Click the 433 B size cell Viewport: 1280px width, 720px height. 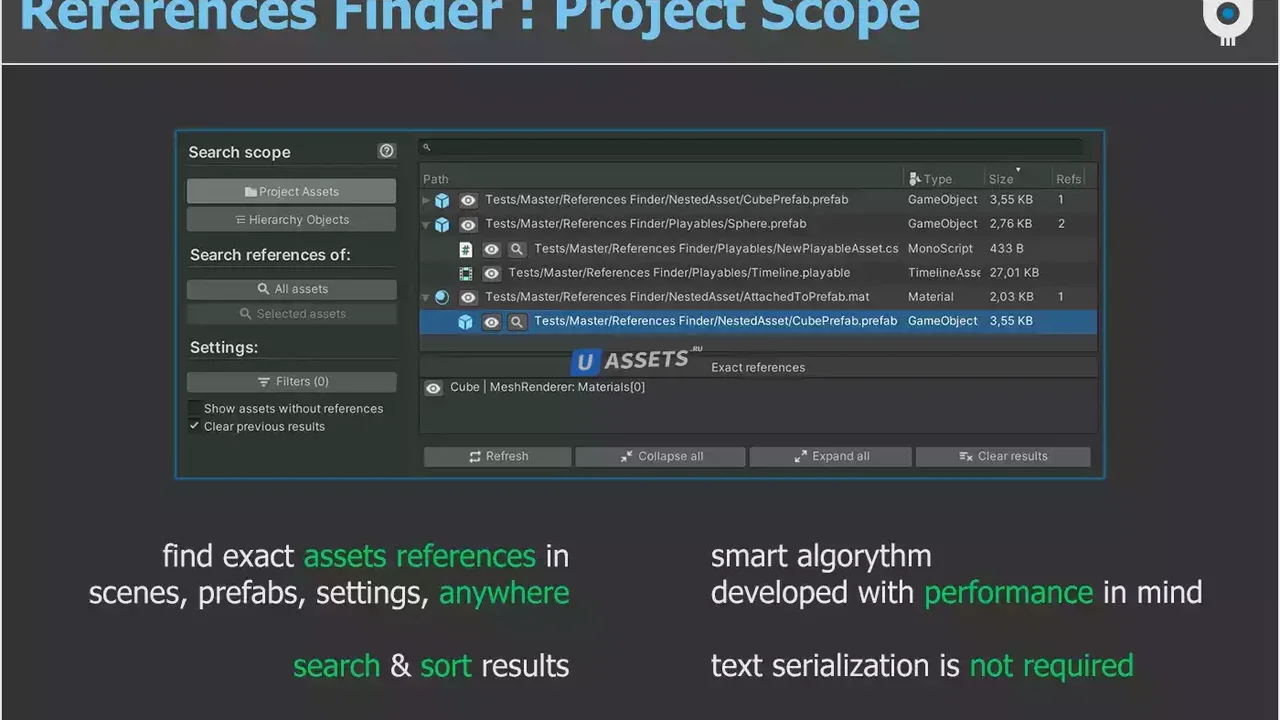coord(1006,249)
